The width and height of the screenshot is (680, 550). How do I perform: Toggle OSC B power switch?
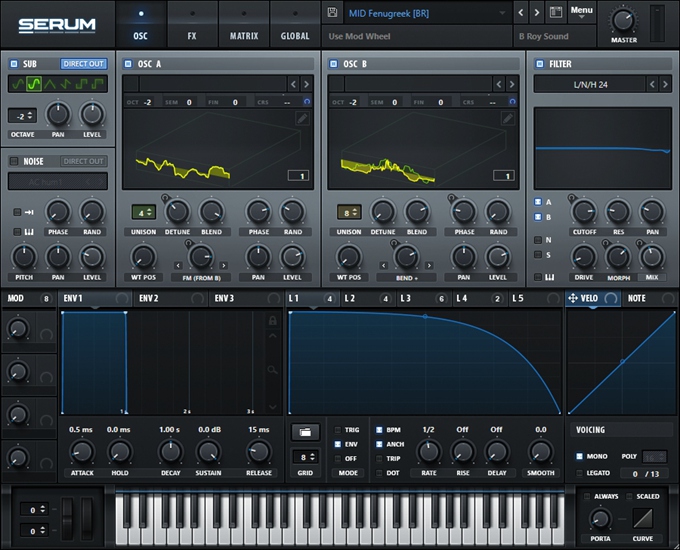[x=333, y=64]
